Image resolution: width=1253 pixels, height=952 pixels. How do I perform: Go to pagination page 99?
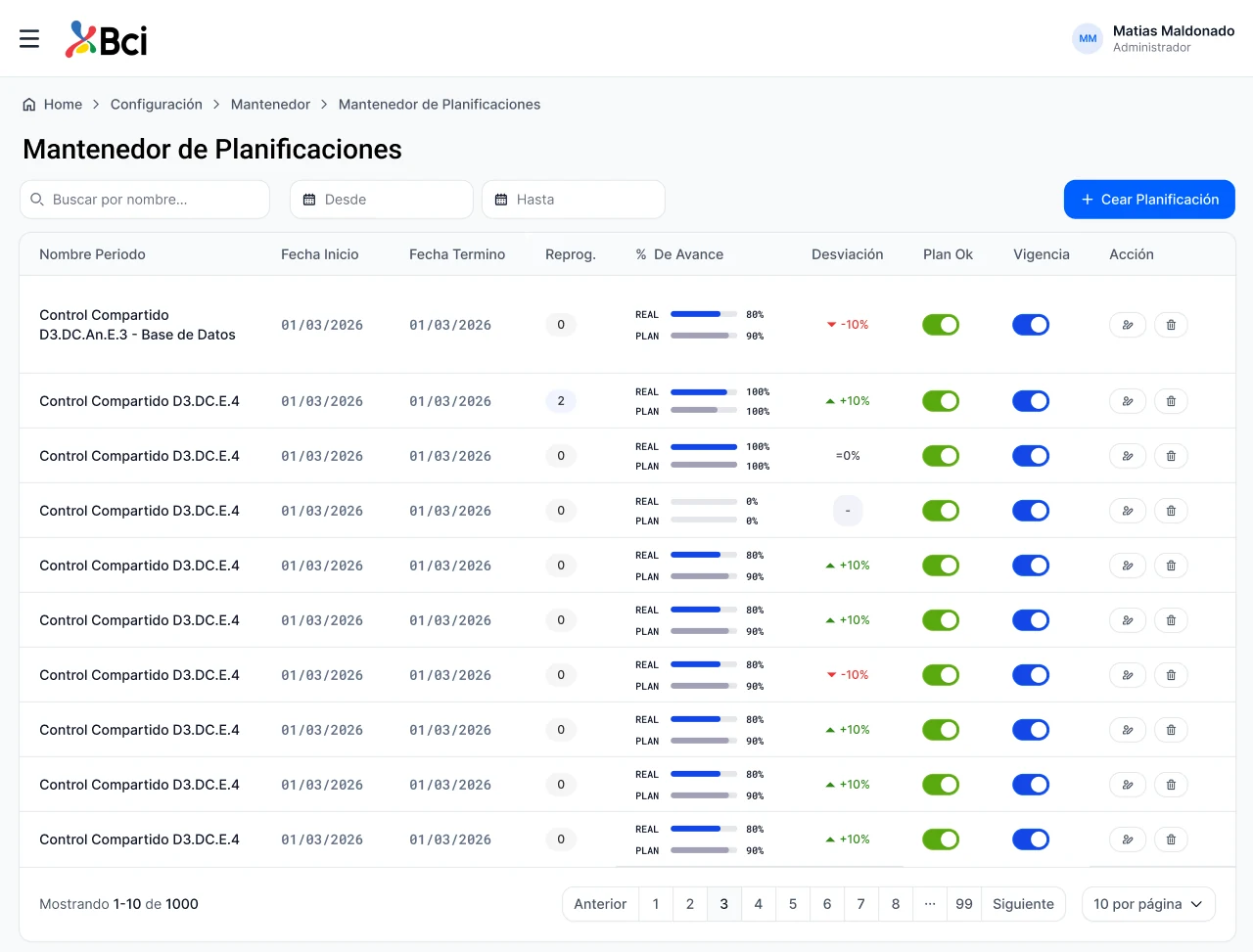(x=964, y=904)
